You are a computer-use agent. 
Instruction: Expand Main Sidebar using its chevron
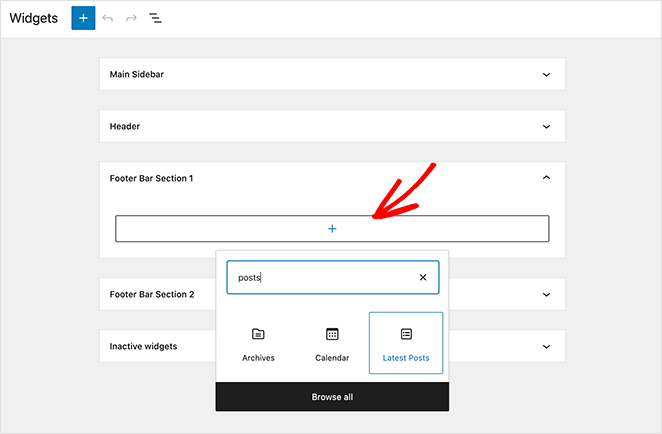tap(546, 74)
